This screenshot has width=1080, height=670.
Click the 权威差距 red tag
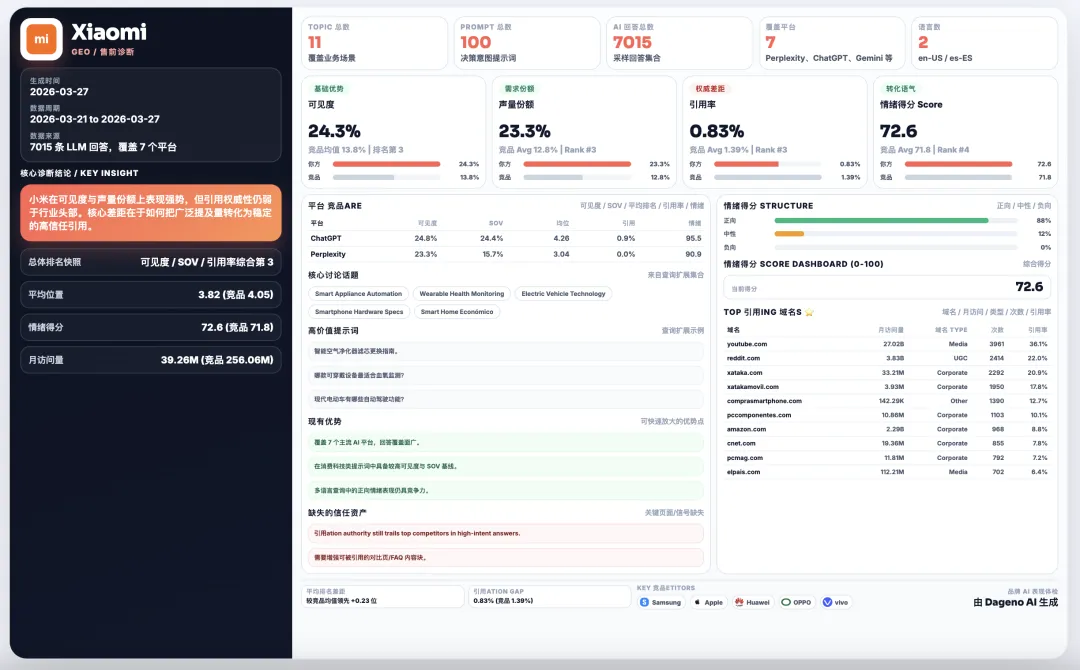709,89
